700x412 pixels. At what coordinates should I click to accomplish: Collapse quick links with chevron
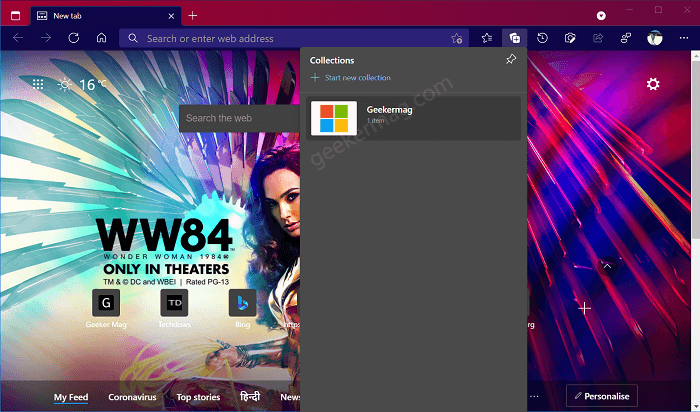click(607, 266)
